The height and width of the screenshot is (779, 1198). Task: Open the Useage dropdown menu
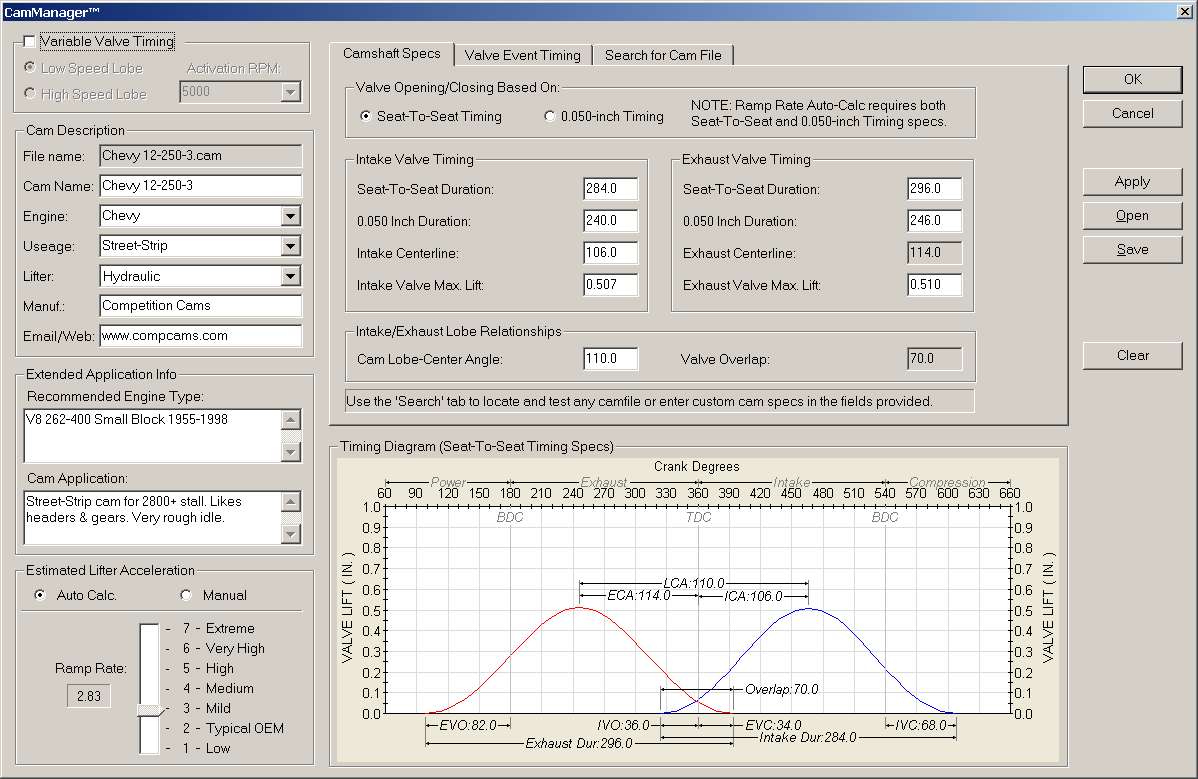point(290,246)
